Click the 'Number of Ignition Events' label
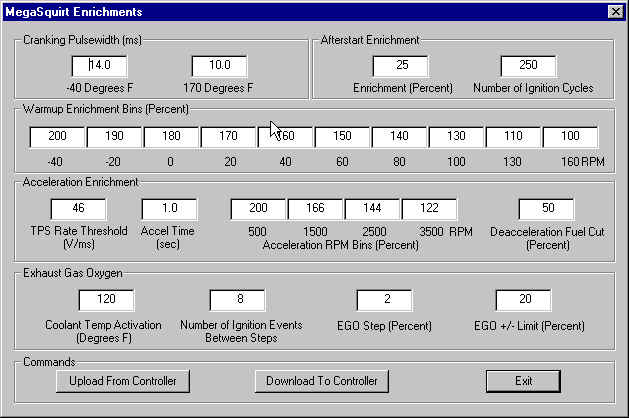Viewport: 629px width, 418px height. [241, 325]
